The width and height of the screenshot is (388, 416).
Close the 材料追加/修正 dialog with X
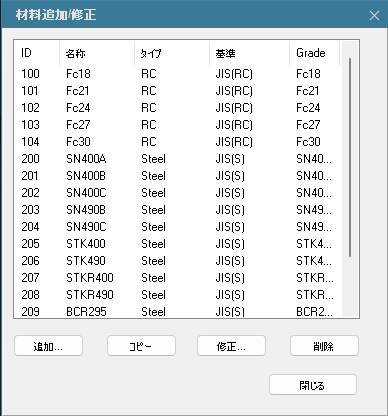[374, 15]
